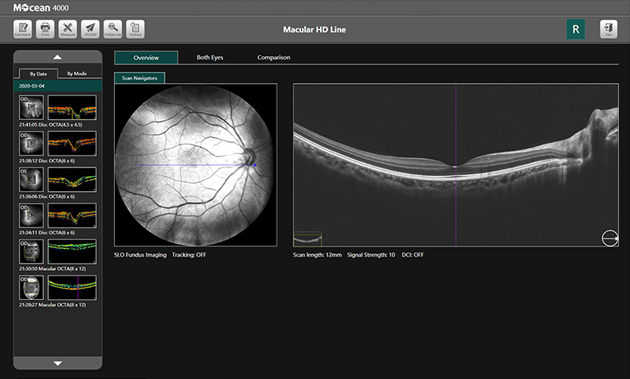
Task: Expand list with the down arrow
Action: pyautogui.click(x=57, y=363)
